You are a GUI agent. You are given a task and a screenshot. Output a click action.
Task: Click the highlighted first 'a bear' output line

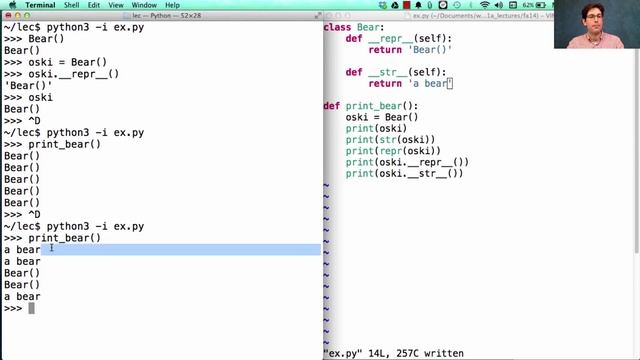(x=162, y=249)
